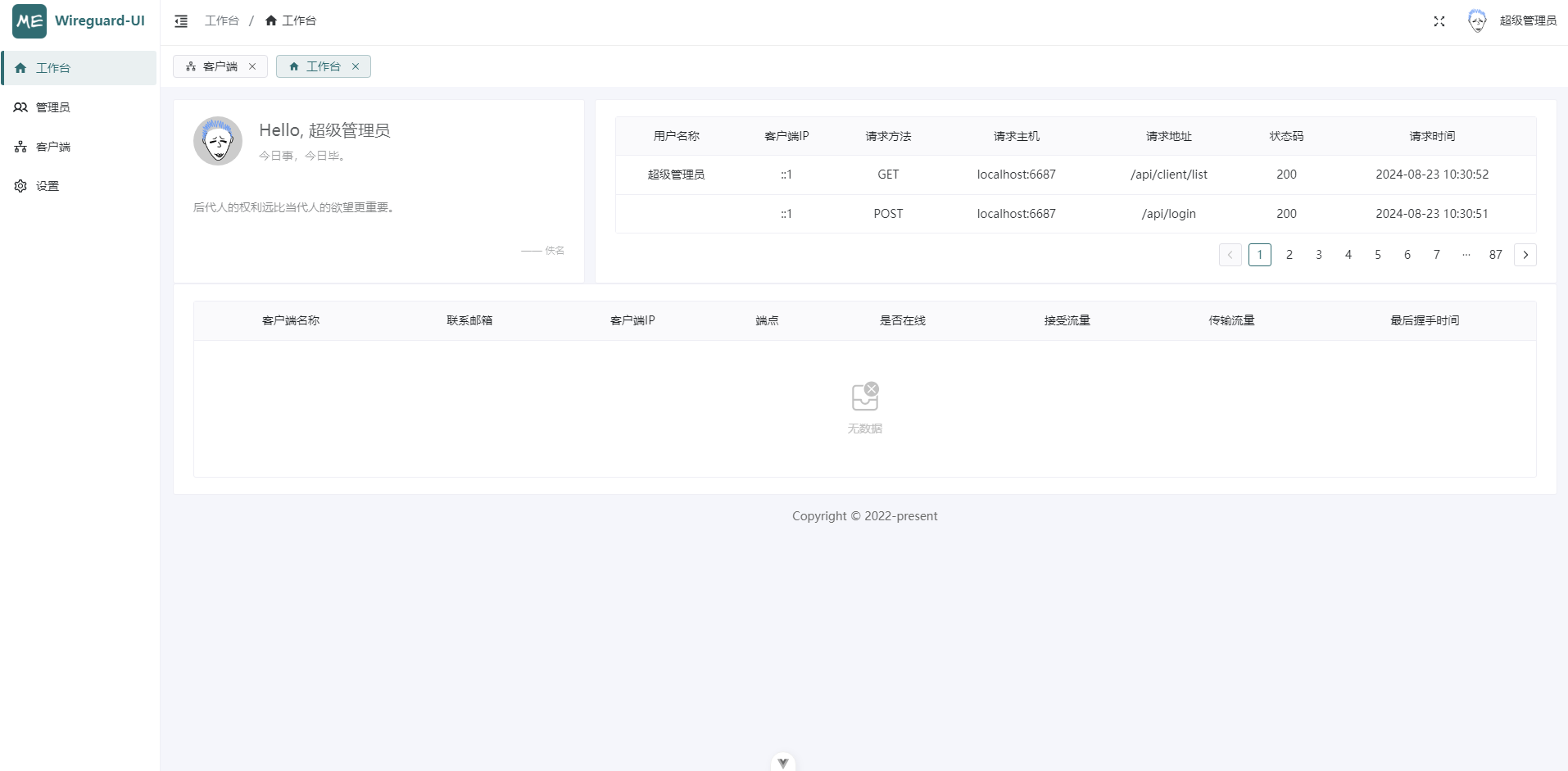This screenshot has height=771, width=1568.
Task: Switch to the 客户端 tab
Action: pyautogui.click(x=220, y=66)
